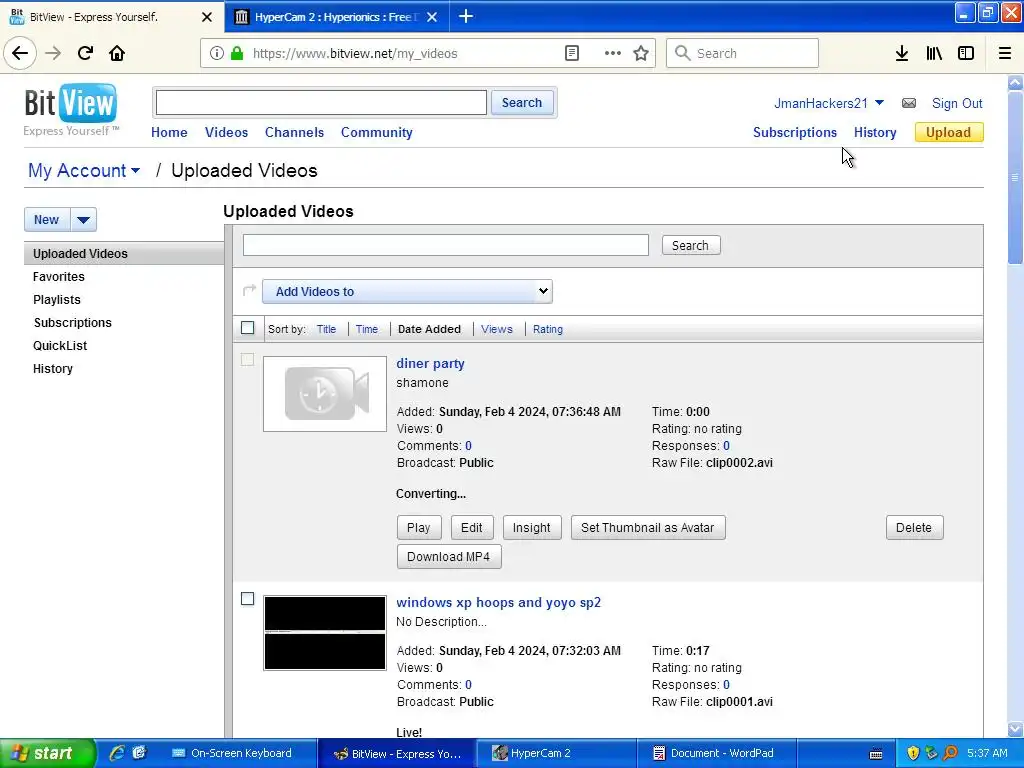Show site information icon in address bar
1024x768 pixels.
click(x=217, y=53)
